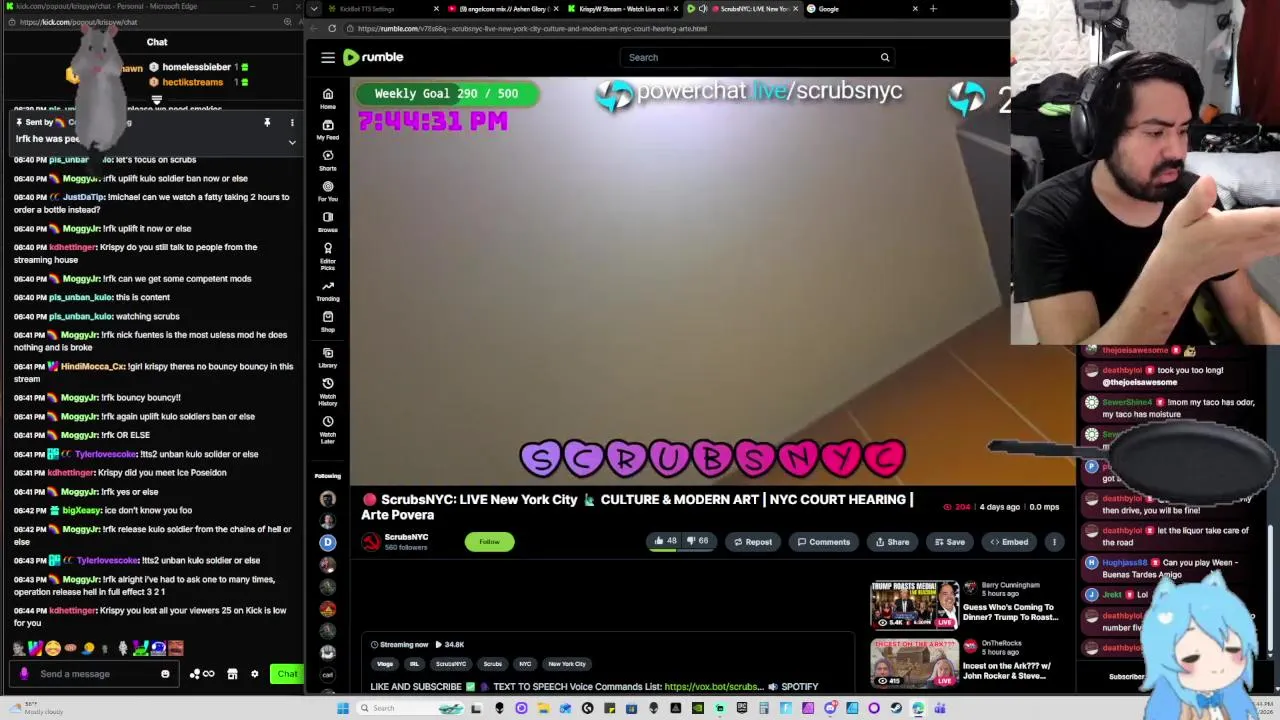Open the ScrubsNYC channel avatar
This screenshot has height=720, width=1280.
[x=371, y=541]
